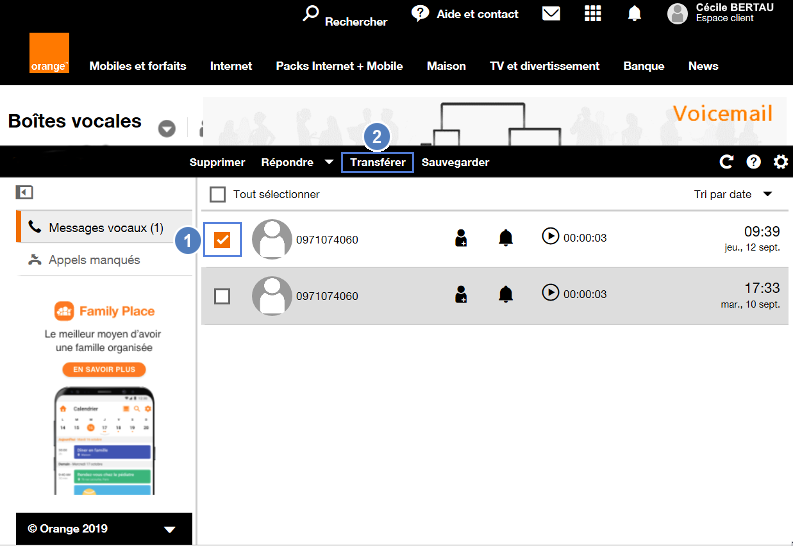Viewport: 793px width, 546px height.
Task: Uncheck the 09:39 message checkbox
Action: [222, 240]
